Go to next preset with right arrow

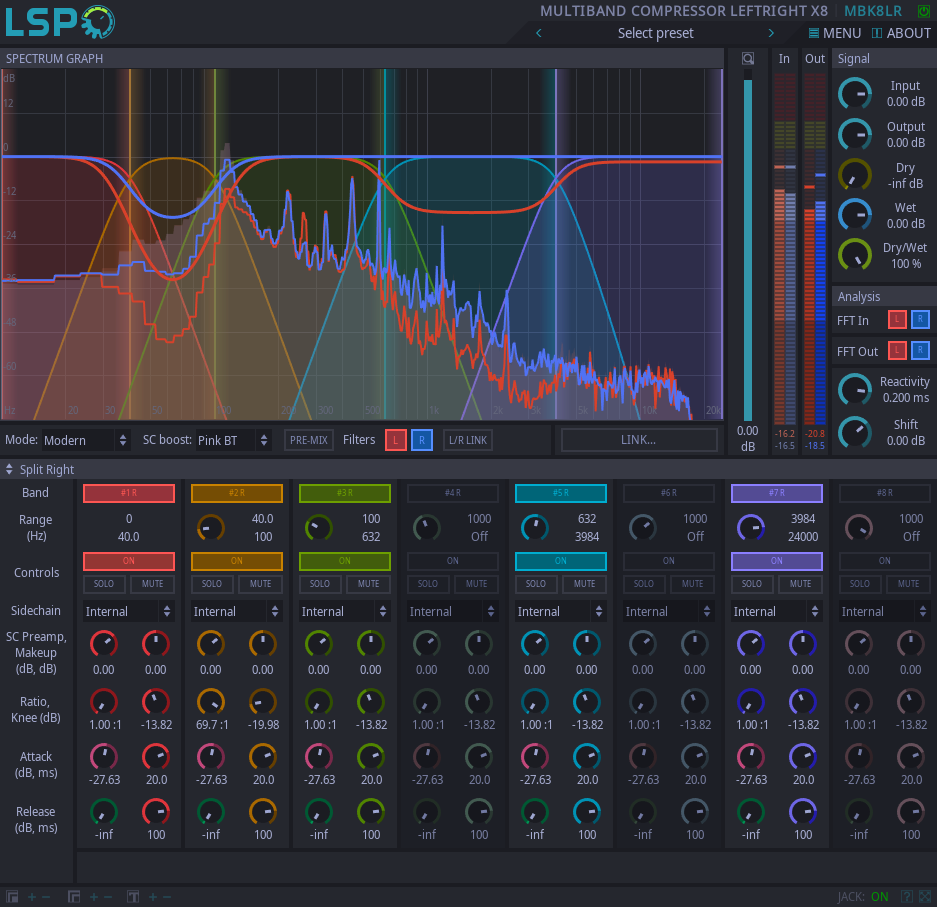[x=771, y=33]
